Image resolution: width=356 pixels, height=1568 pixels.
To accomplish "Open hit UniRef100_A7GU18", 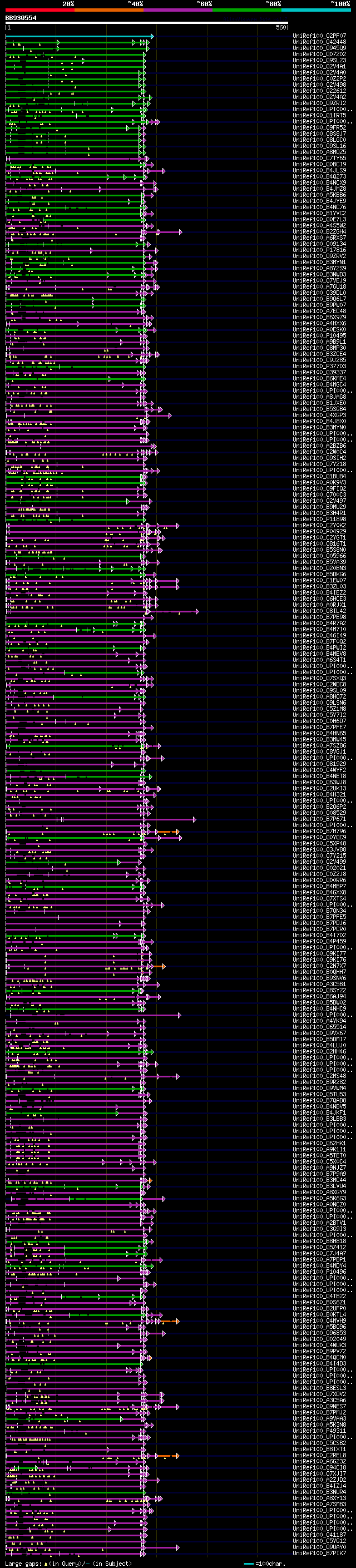I will click(319, 286).
